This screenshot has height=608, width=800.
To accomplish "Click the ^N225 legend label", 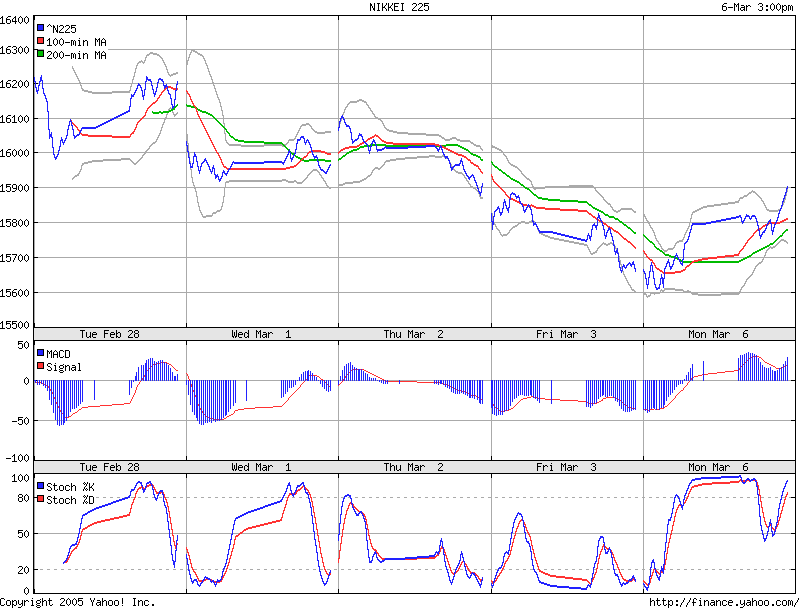I will [61, 29].
